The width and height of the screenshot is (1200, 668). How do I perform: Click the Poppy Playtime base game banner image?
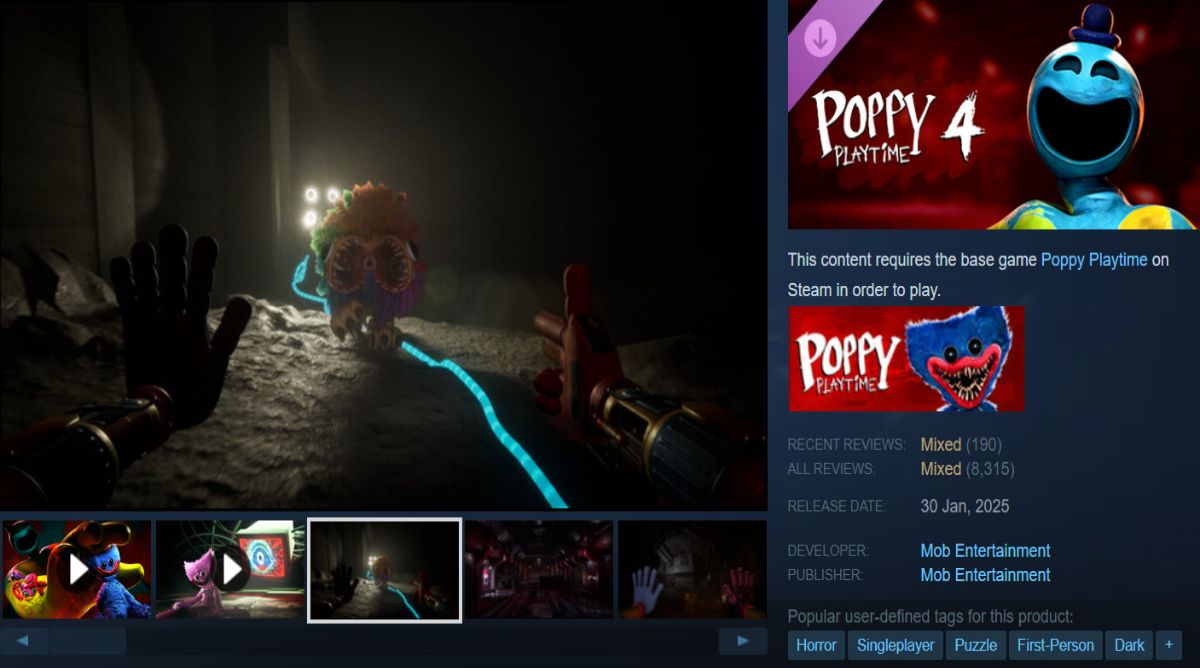click(x=906, y=359)
